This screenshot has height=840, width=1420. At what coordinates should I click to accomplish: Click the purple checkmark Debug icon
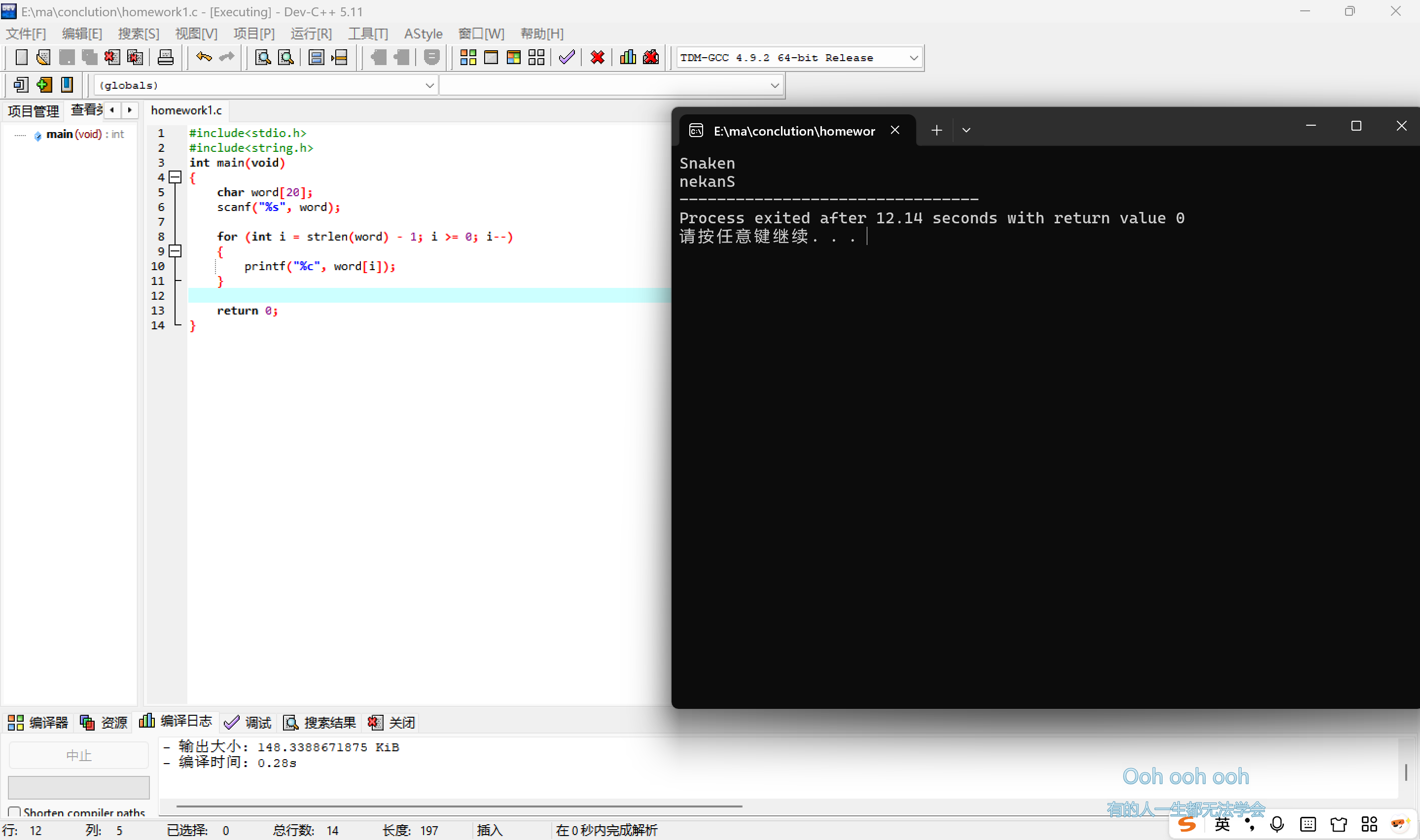click(567, 57)
